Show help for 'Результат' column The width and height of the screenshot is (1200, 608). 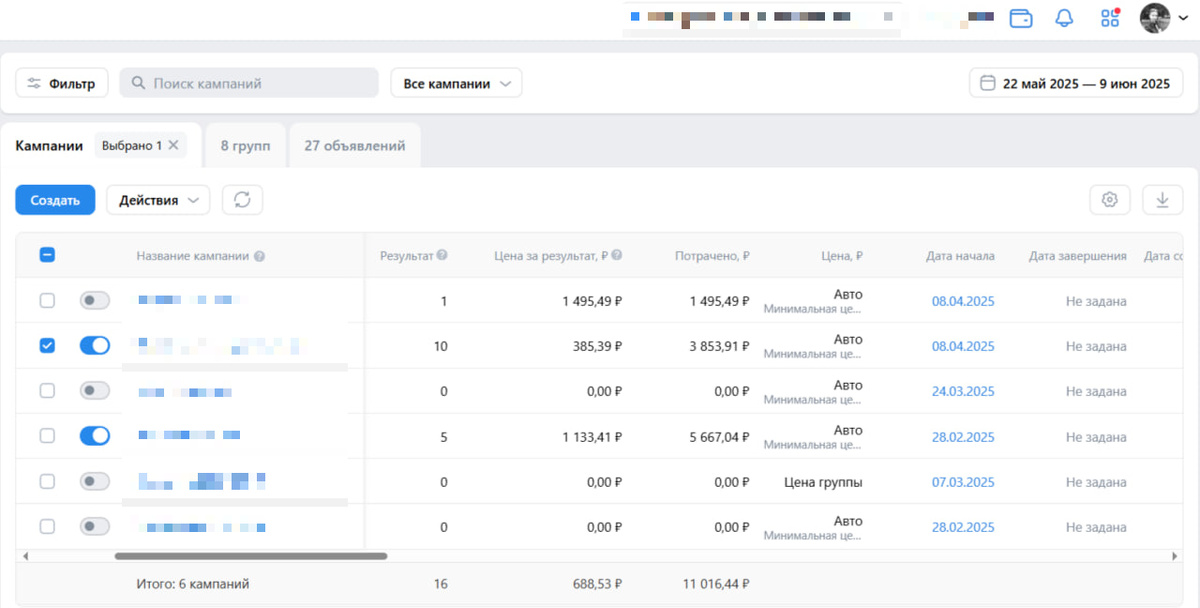pos(442,255)
